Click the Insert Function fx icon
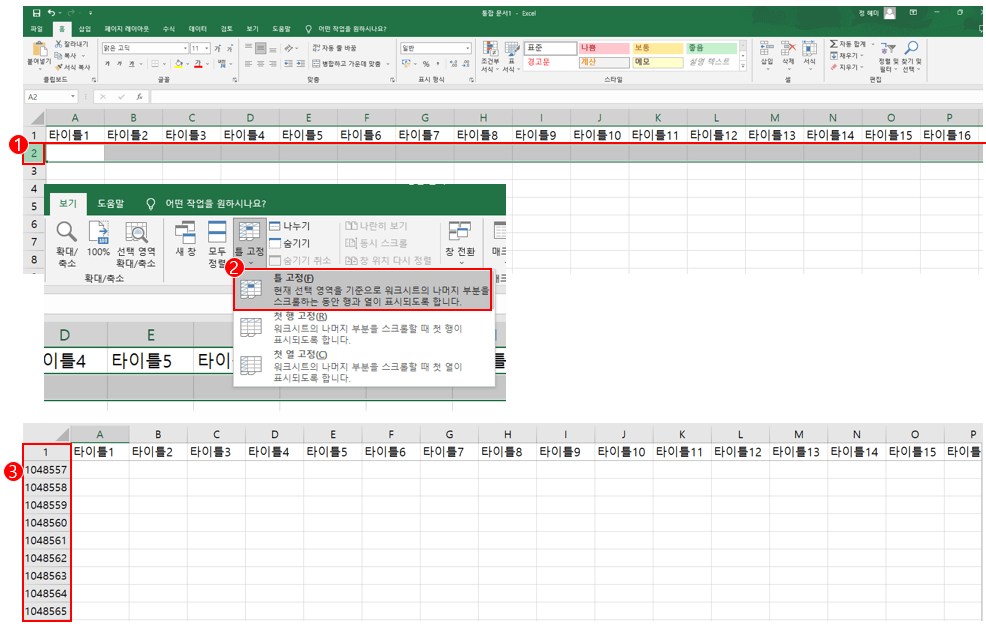Viewport: 986px width, 626px height. pyautogui.click(x=139, y=97)
